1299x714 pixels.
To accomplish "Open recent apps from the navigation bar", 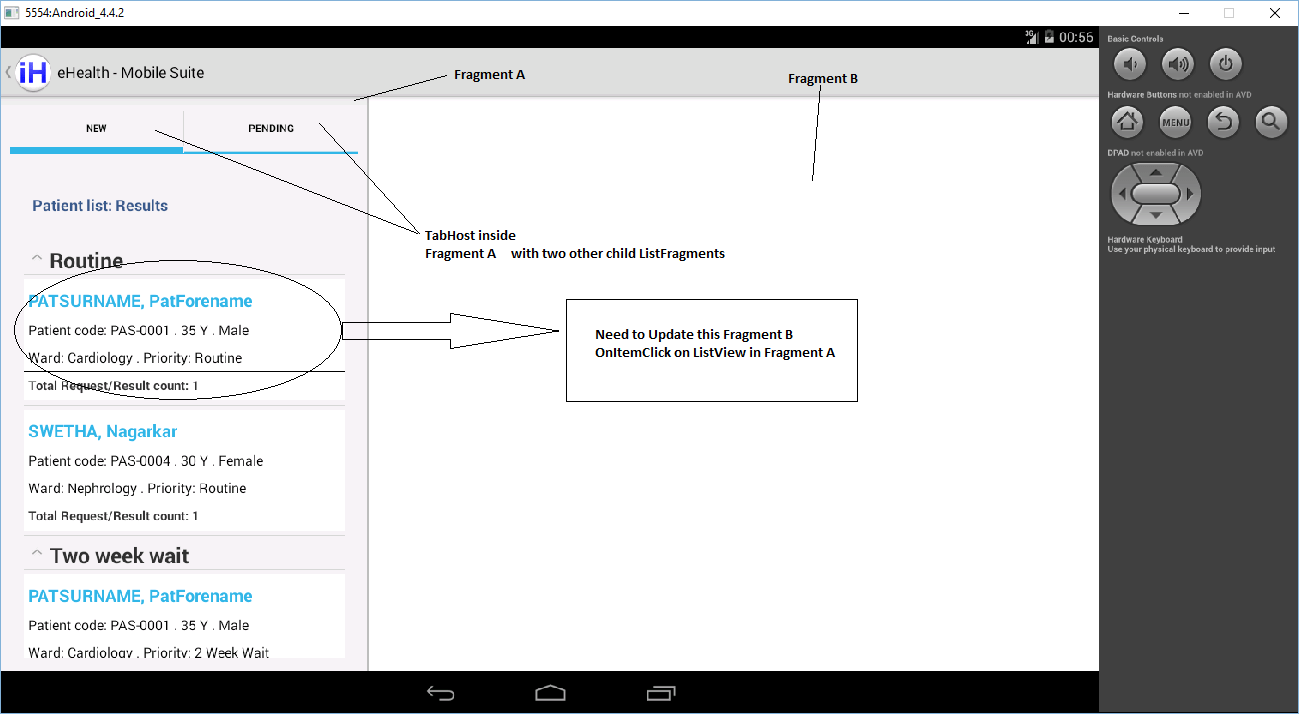I will coord(660,692).
